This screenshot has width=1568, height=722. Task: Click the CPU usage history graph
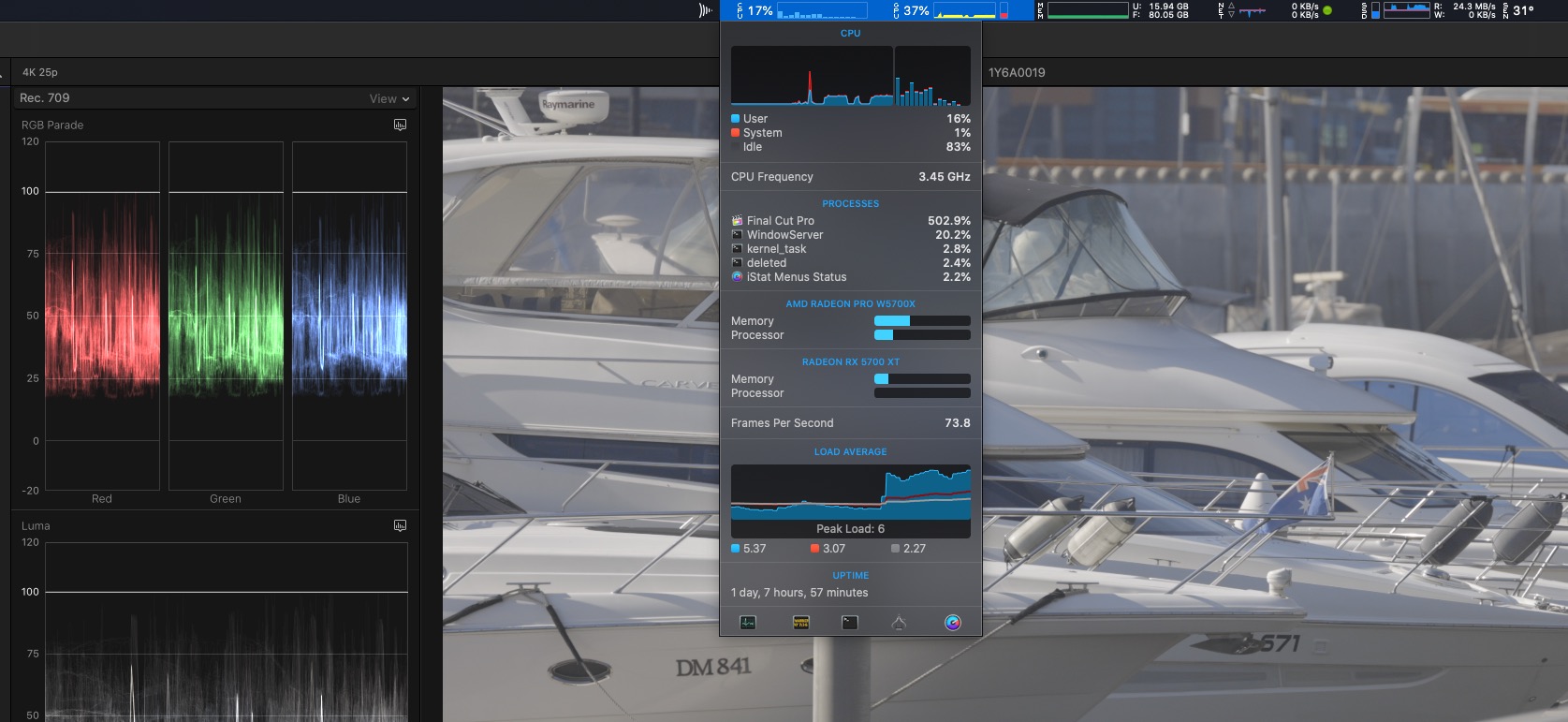coord(812,76)
